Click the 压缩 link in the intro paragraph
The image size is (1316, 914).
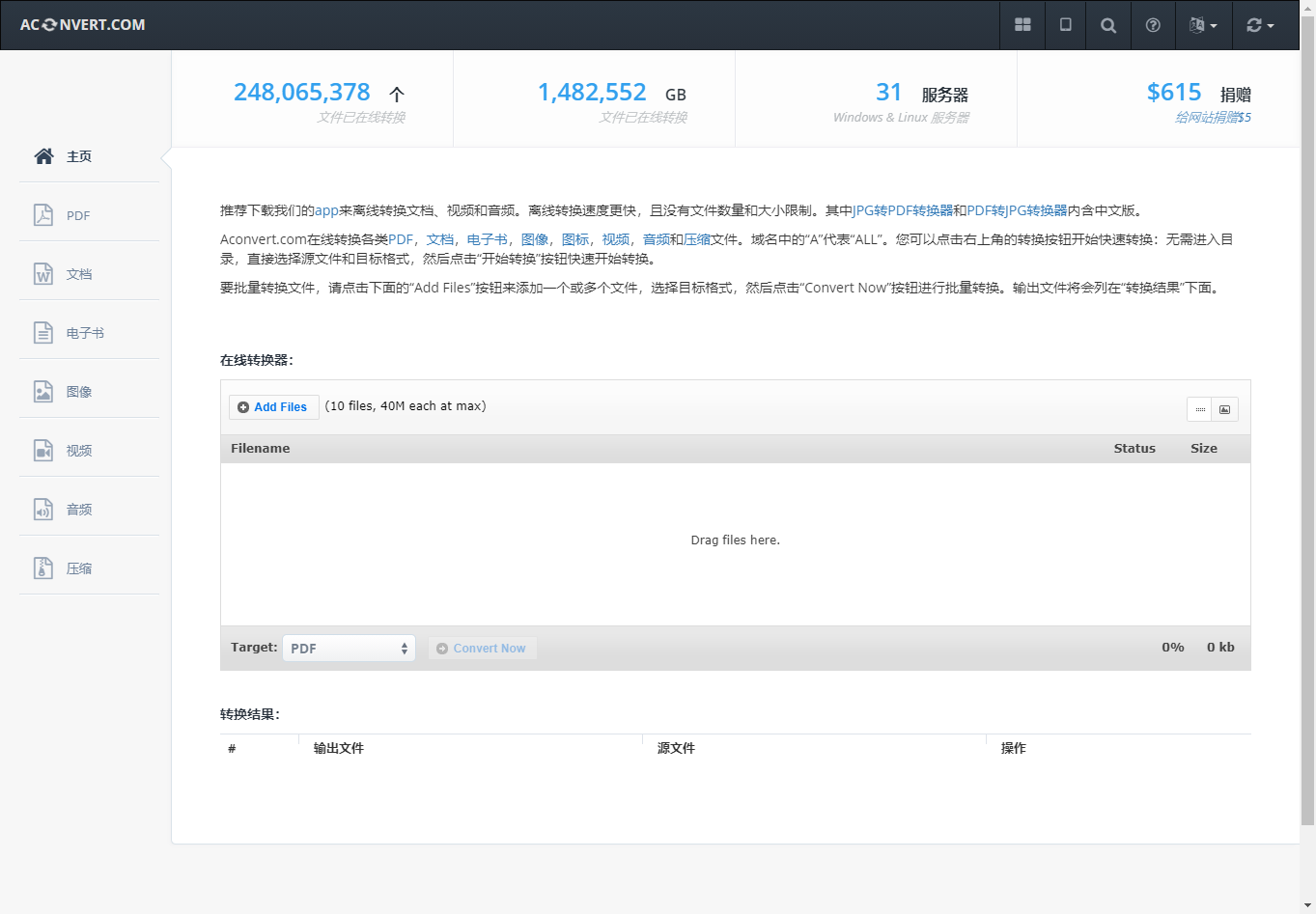(697, 239)
